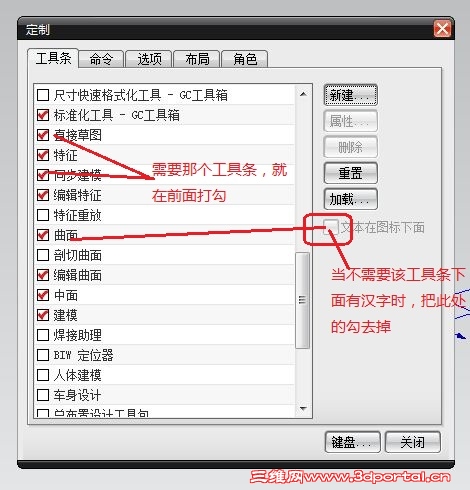Click the 新建... button

coord(350,95)
